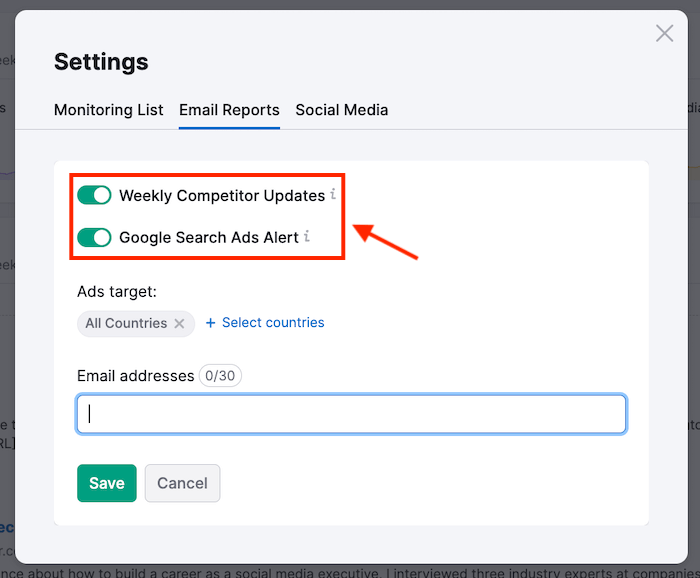
Task: Switch to the Monitoring List tab
Action: pyautogui.click(x=108, y=110)
